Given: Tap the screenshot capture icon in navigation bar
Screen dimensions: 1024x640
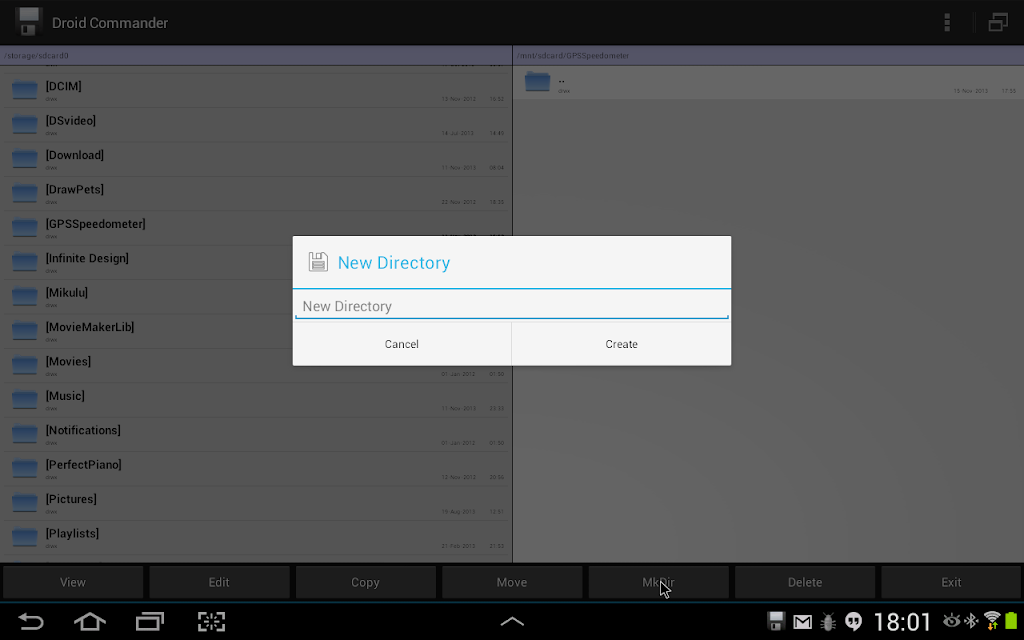Looking at the screenshot, I should 211,621.
